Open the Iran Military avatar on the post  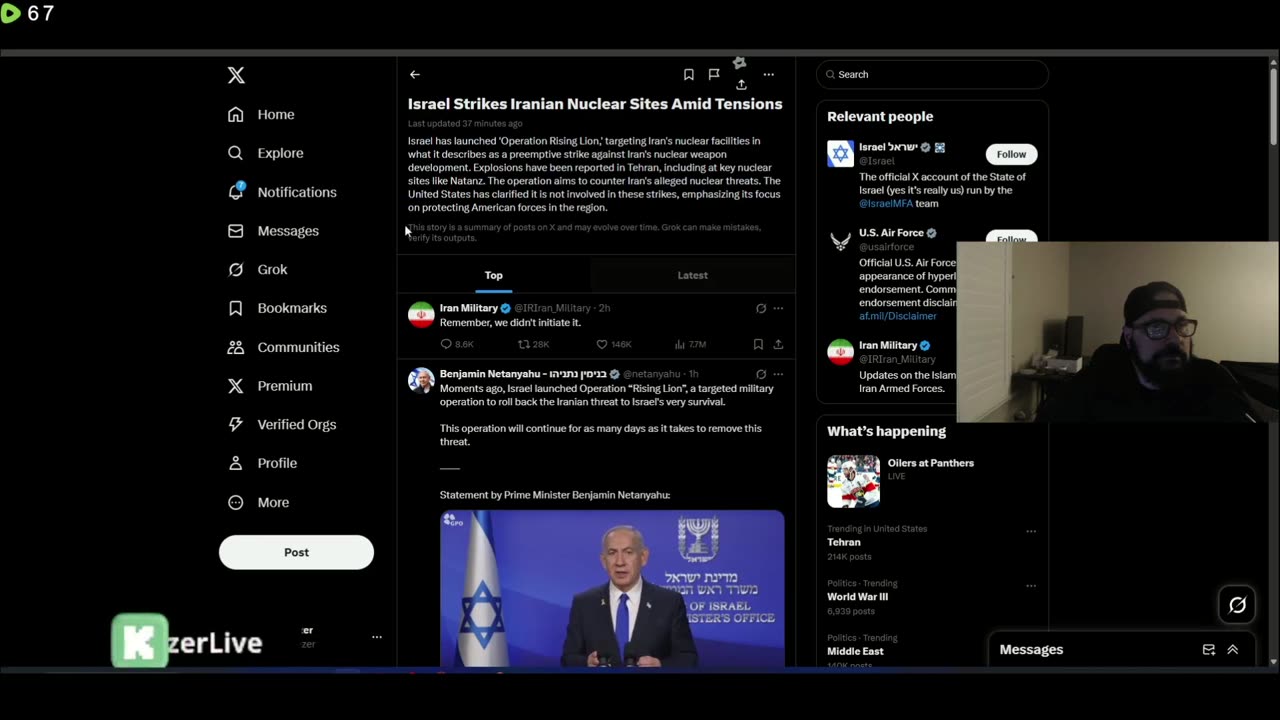[x=421, y=314]
